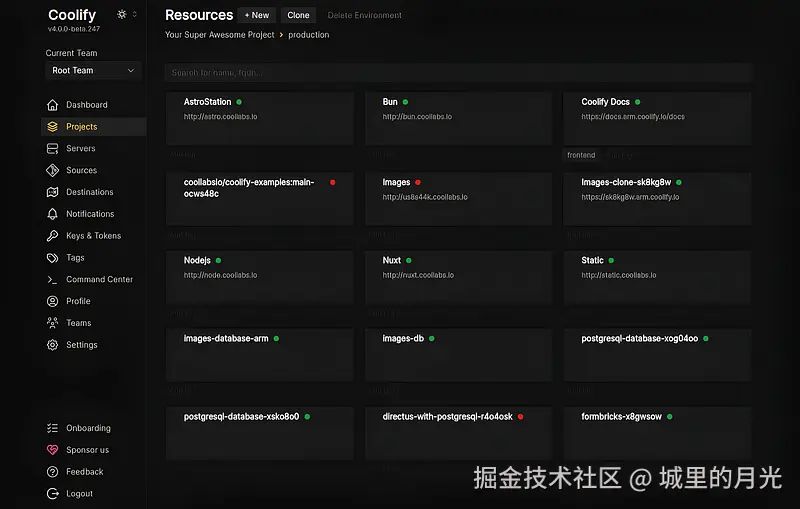Click the Settings gear icon
This screenshot has height=509, width=800.
[53, 345]
